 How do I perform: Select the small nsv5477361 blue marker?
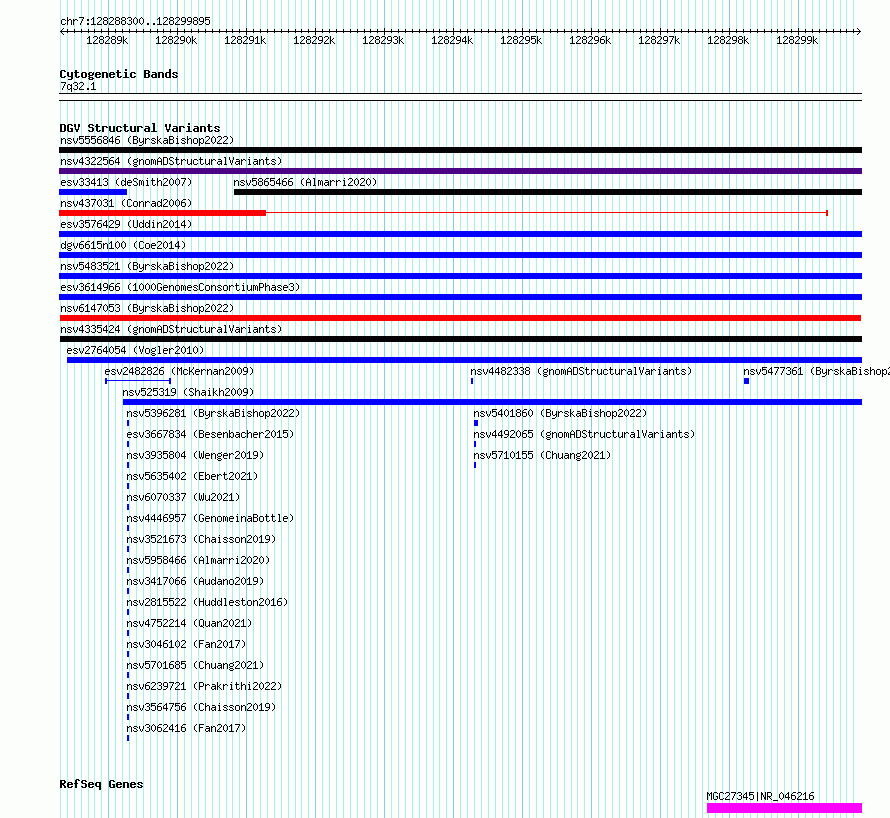[746, 381]
